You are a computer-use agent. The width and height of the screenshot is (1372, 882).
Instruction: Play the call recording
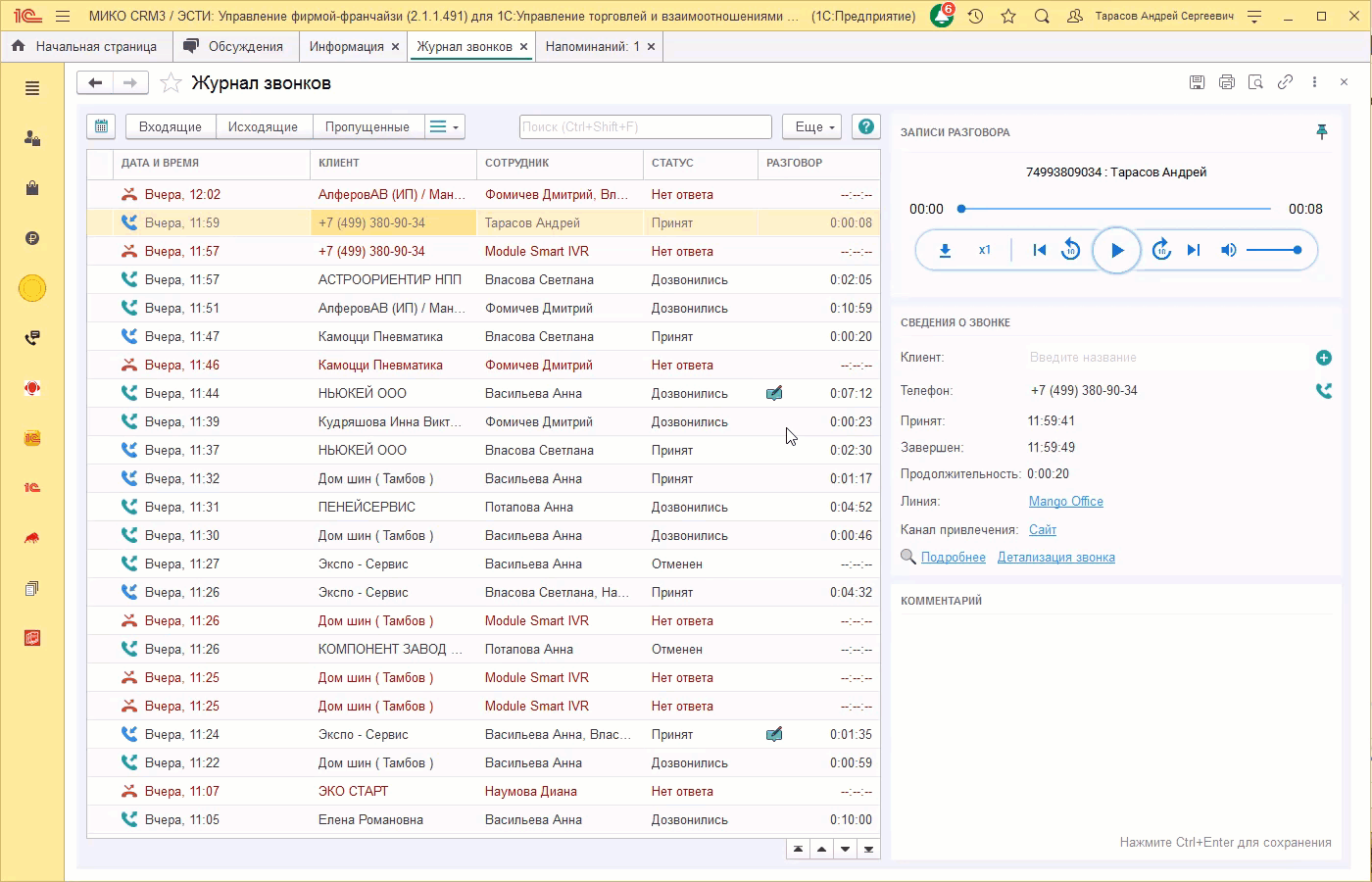tap(1116, 251)
